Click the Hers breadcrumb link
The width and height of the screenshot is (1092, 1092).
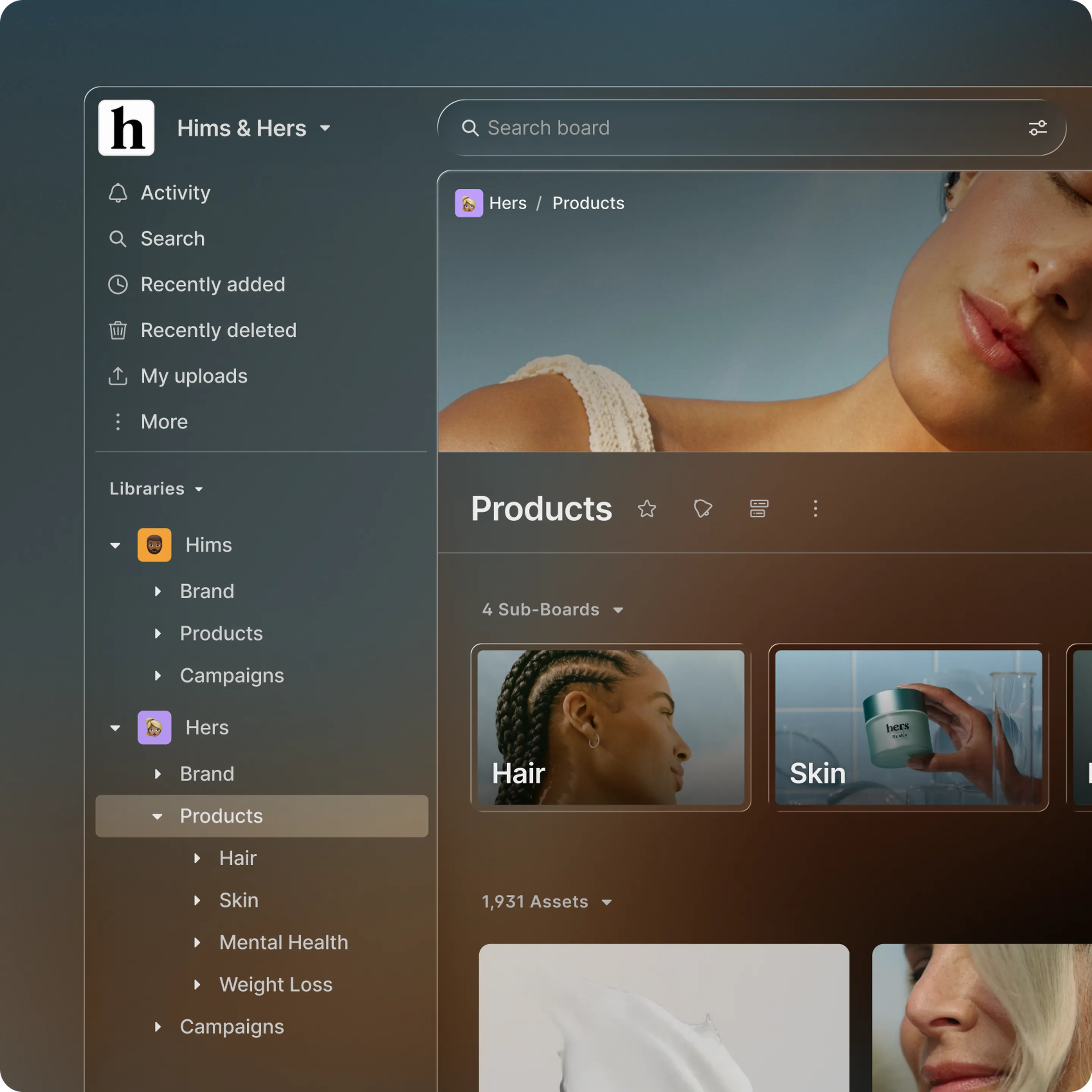point(508,203)
